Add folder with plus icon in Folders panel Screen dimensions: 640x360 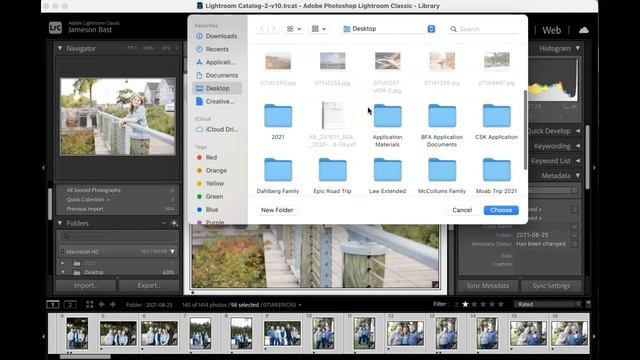pyautogui.click(x=175, y=223)
